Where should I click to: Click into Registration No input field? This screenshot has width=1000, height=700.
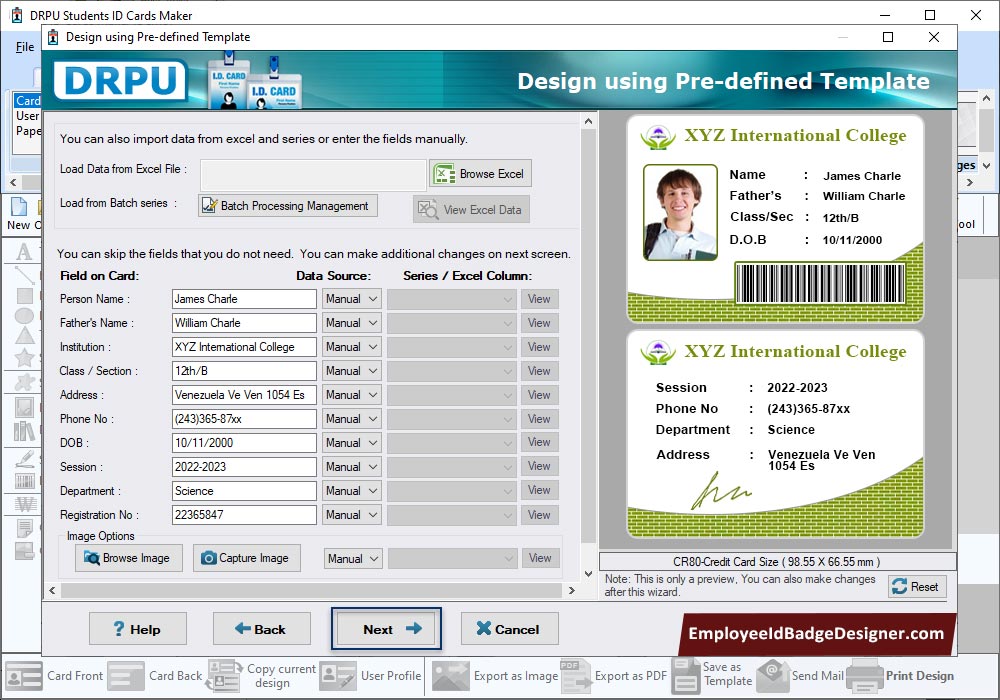(x=244, y=514)
